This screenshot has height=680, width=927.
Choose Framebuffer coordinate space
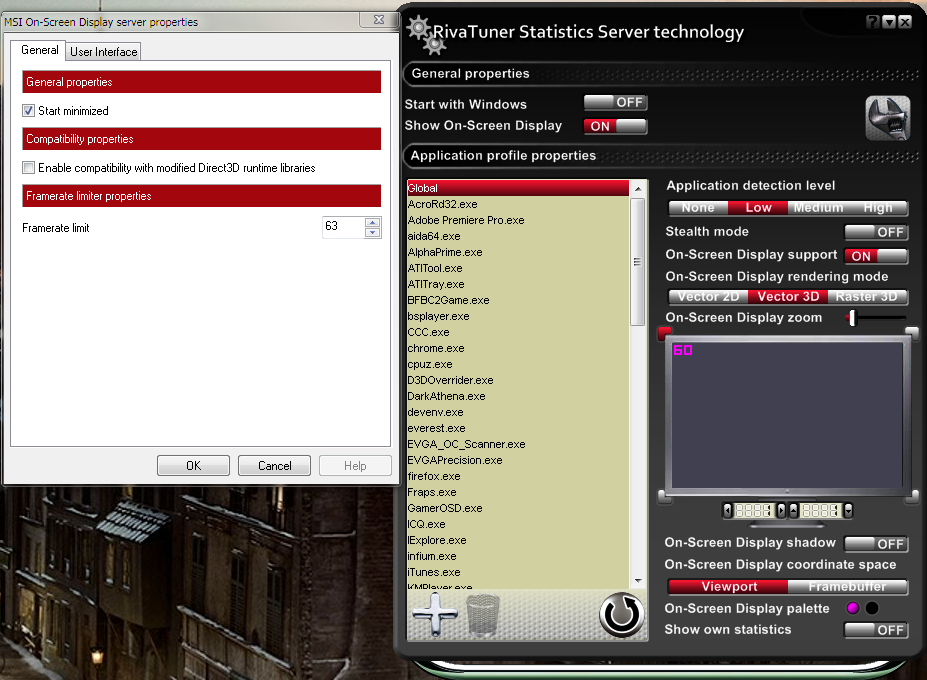coord(848,586)
